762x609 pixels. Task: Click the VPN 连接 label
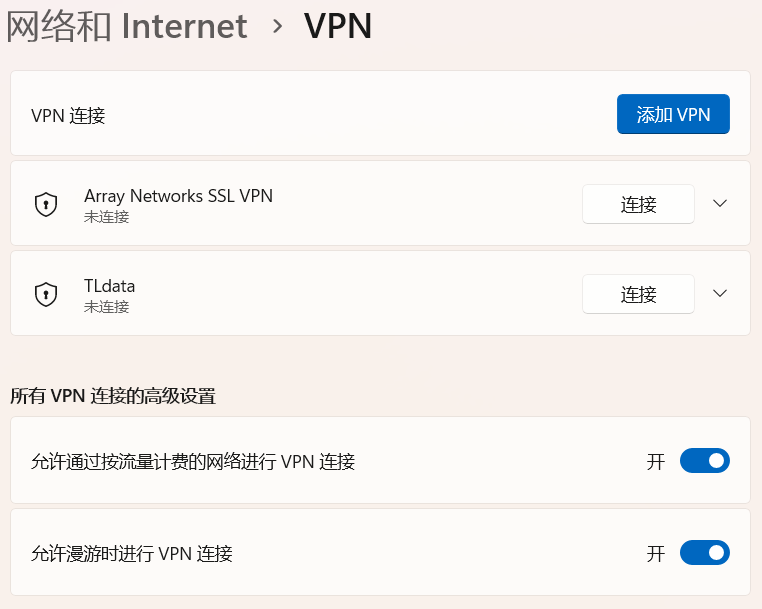point(68,115)
